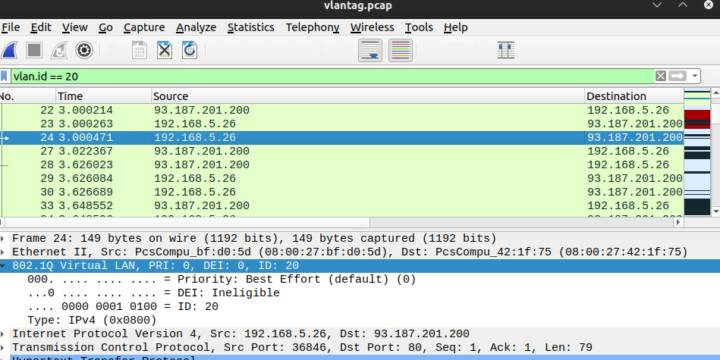Select the Priority: Best Effort field

click(221, 279)
